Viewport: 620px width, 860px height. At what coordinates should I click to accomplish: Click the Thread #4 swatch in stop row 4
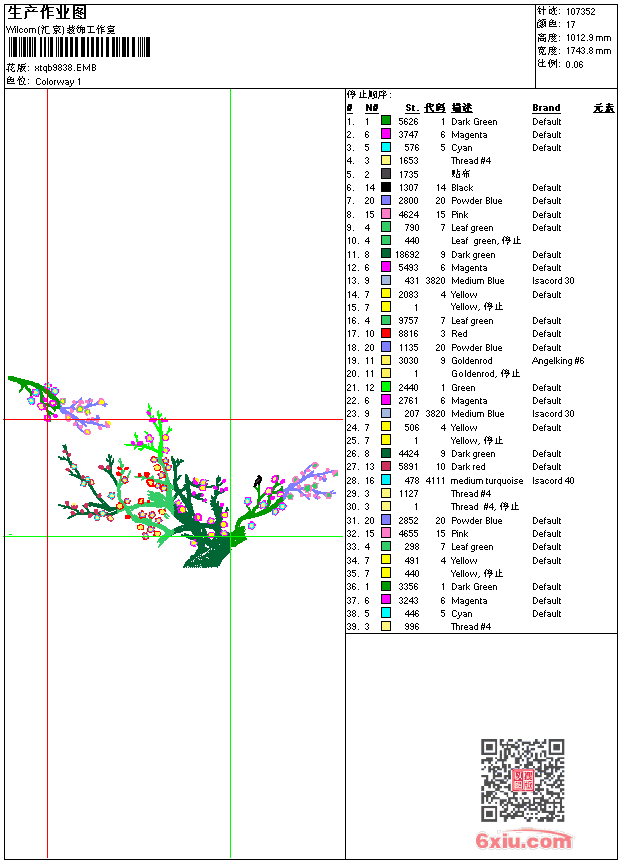(386, 160)
